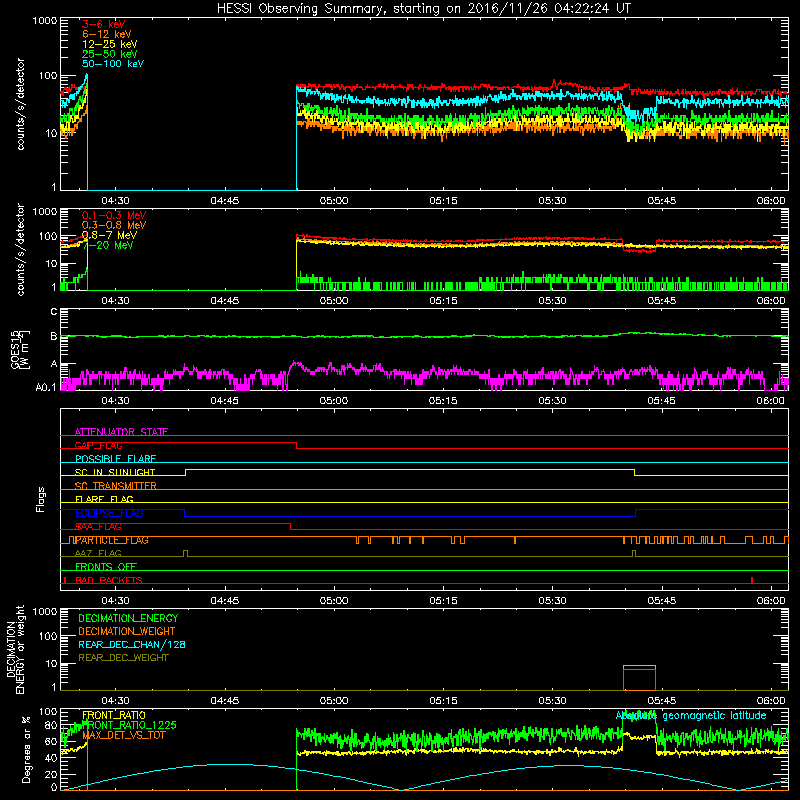Choose the REAR_DEC_WEIGHT legend entry

(123, 658)
